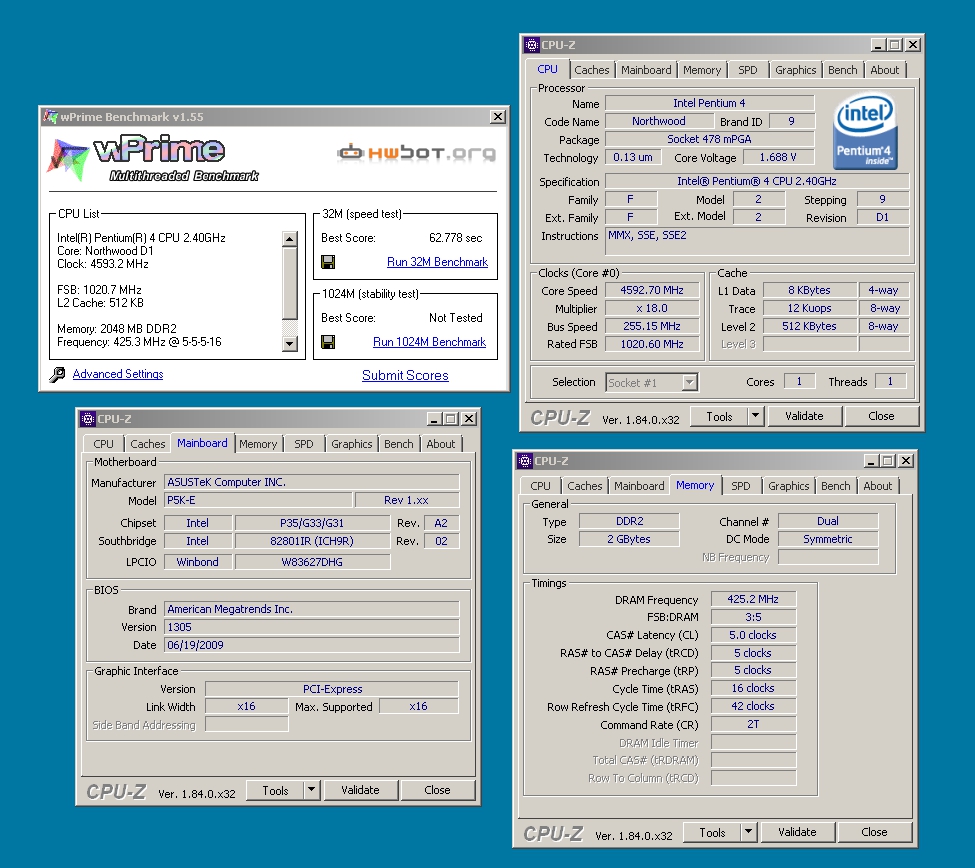Click the wPrime title bar icon
975x868 pixels.
tap(50, 116)
